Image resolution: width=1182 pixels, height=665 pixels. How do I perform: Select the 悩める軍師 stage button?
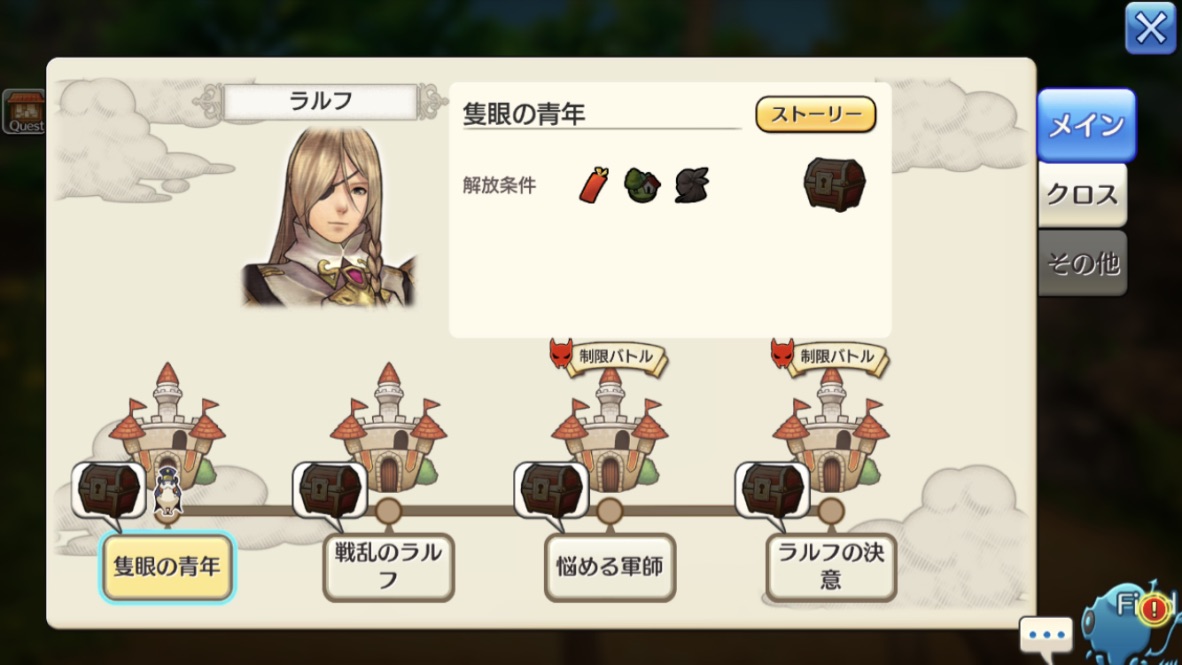tap(609, 567)
